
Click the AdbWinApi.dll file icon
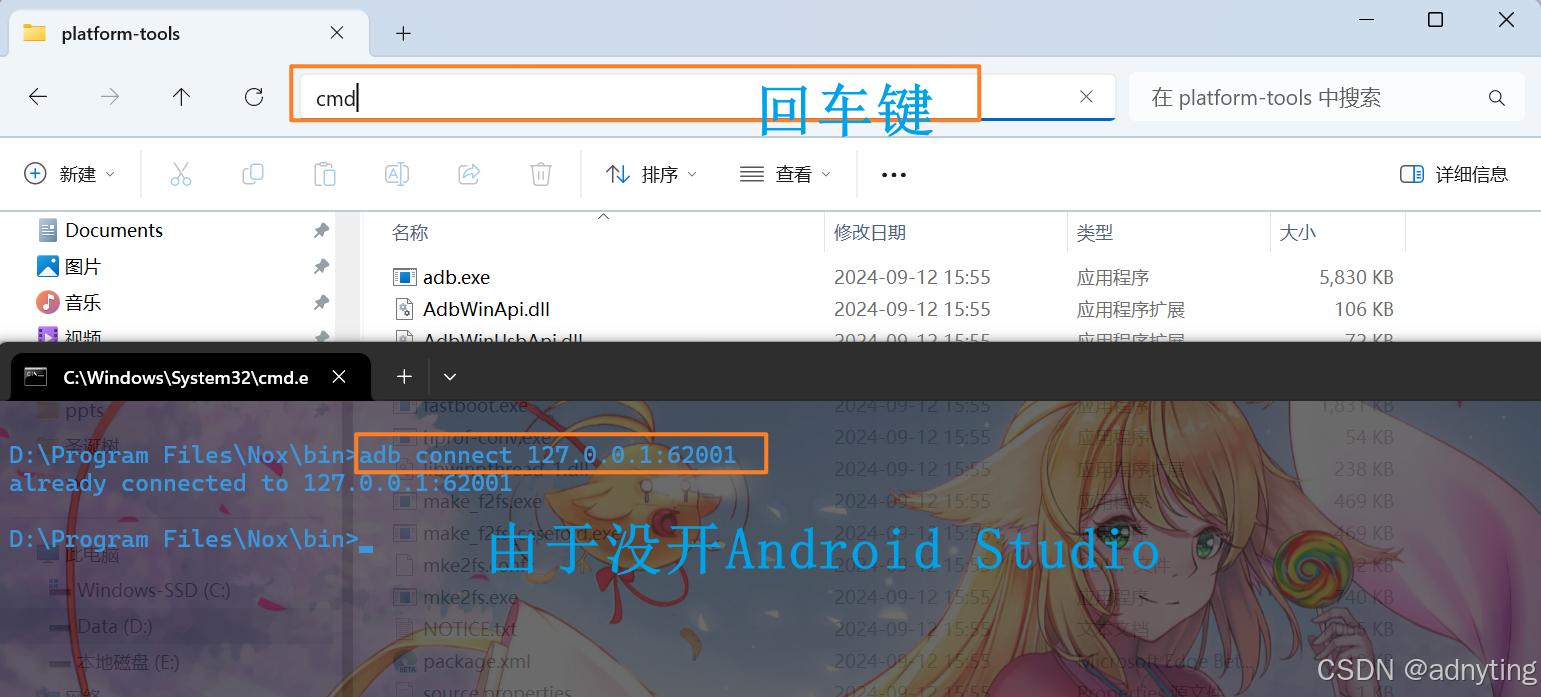point(404,309)
